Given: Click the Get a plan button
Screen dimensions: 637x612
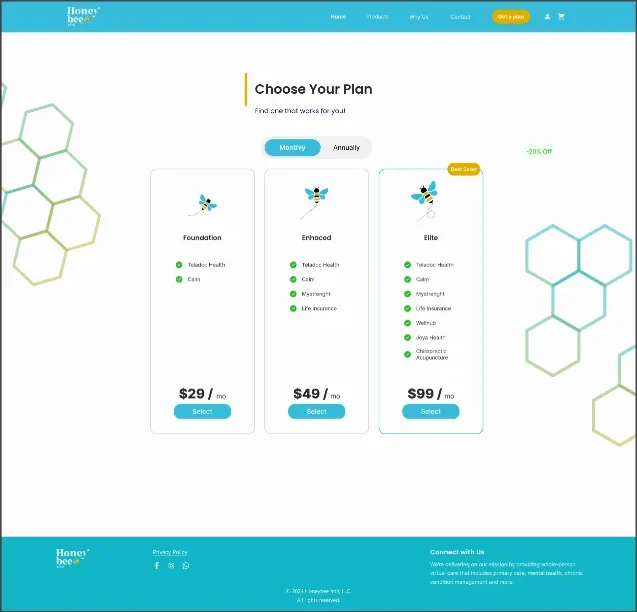Looking at the screenshot, I should click(511, 17).
